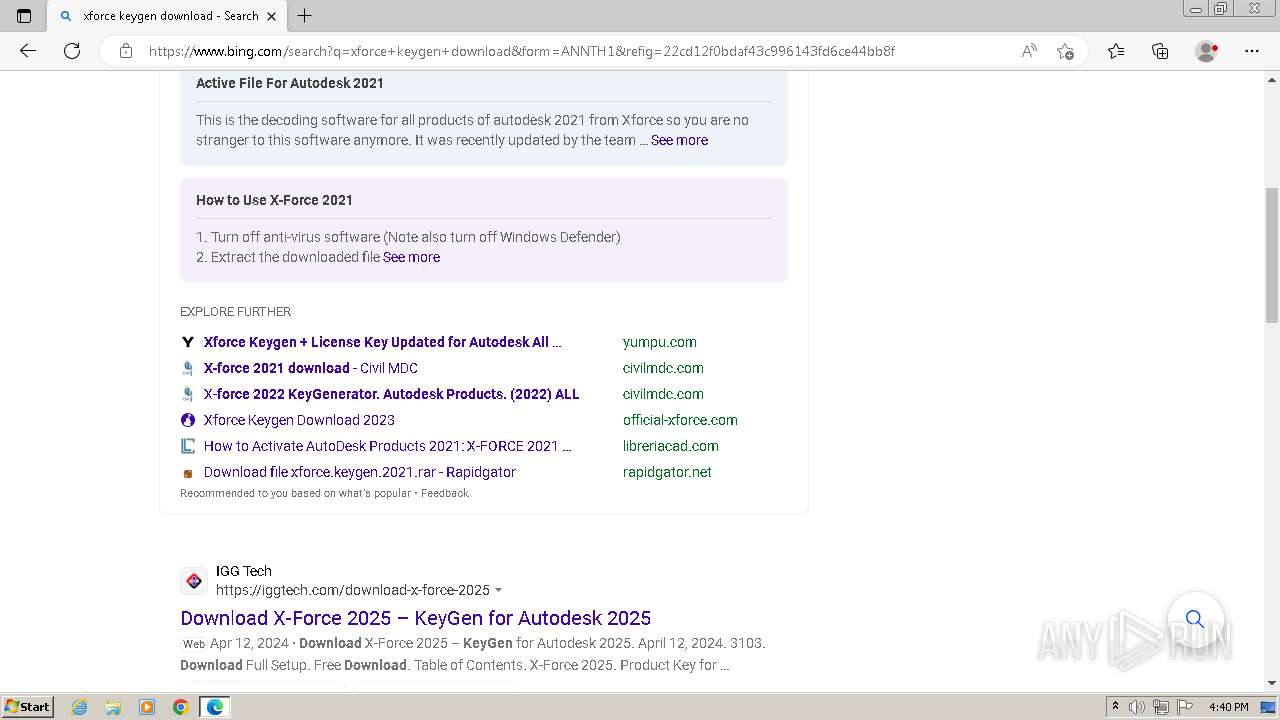1280x720 pixels.
Task: Add this page to favorites star icon
Action: pos(1065,51)
